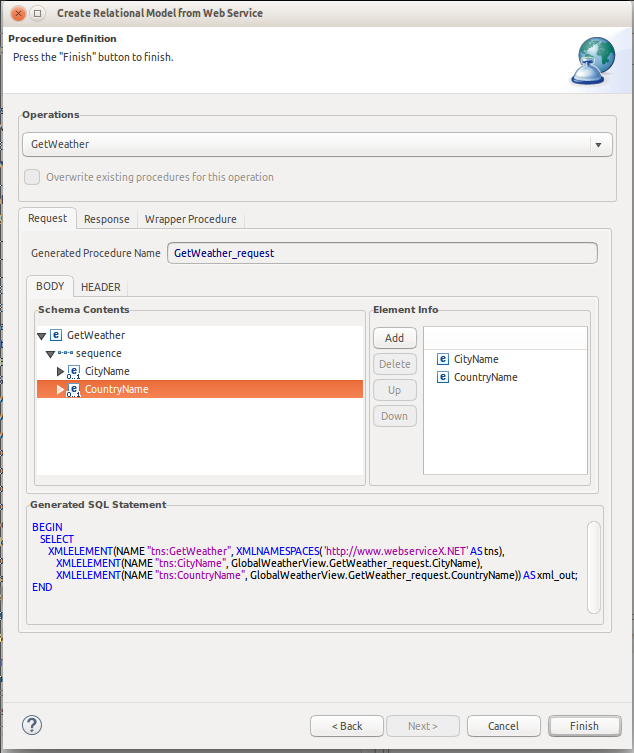Click the CountryName icon in Element Info list

pyautogui.click(x=443, y=377)
